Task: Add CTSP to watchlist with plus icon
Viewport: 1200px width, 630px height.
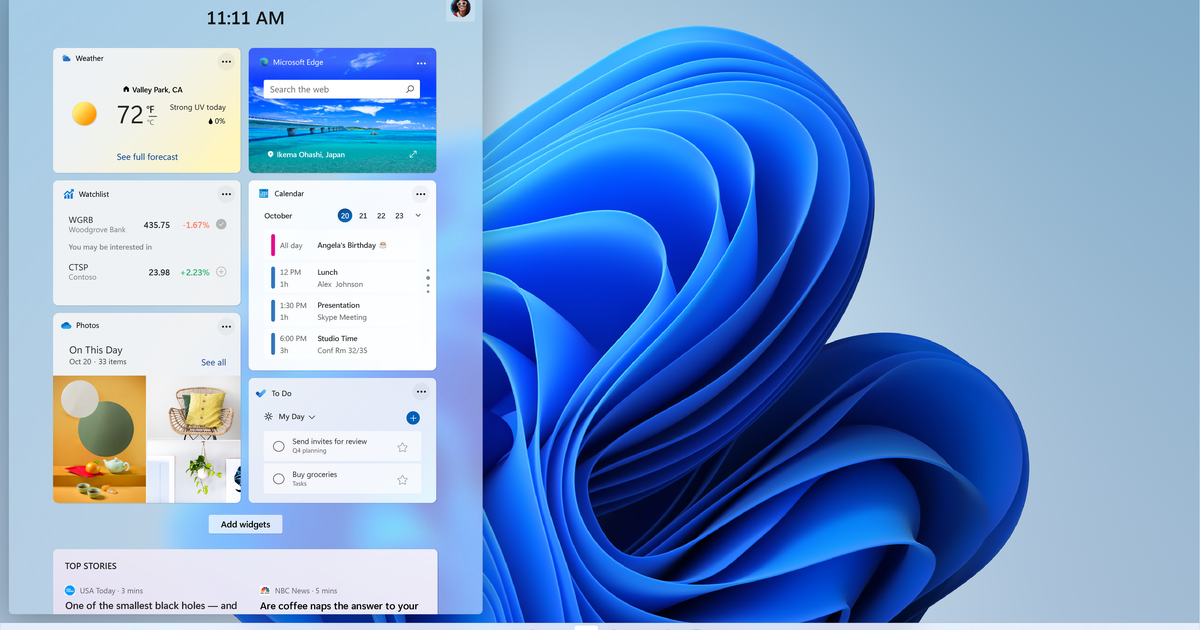Action: click(221, 272)
